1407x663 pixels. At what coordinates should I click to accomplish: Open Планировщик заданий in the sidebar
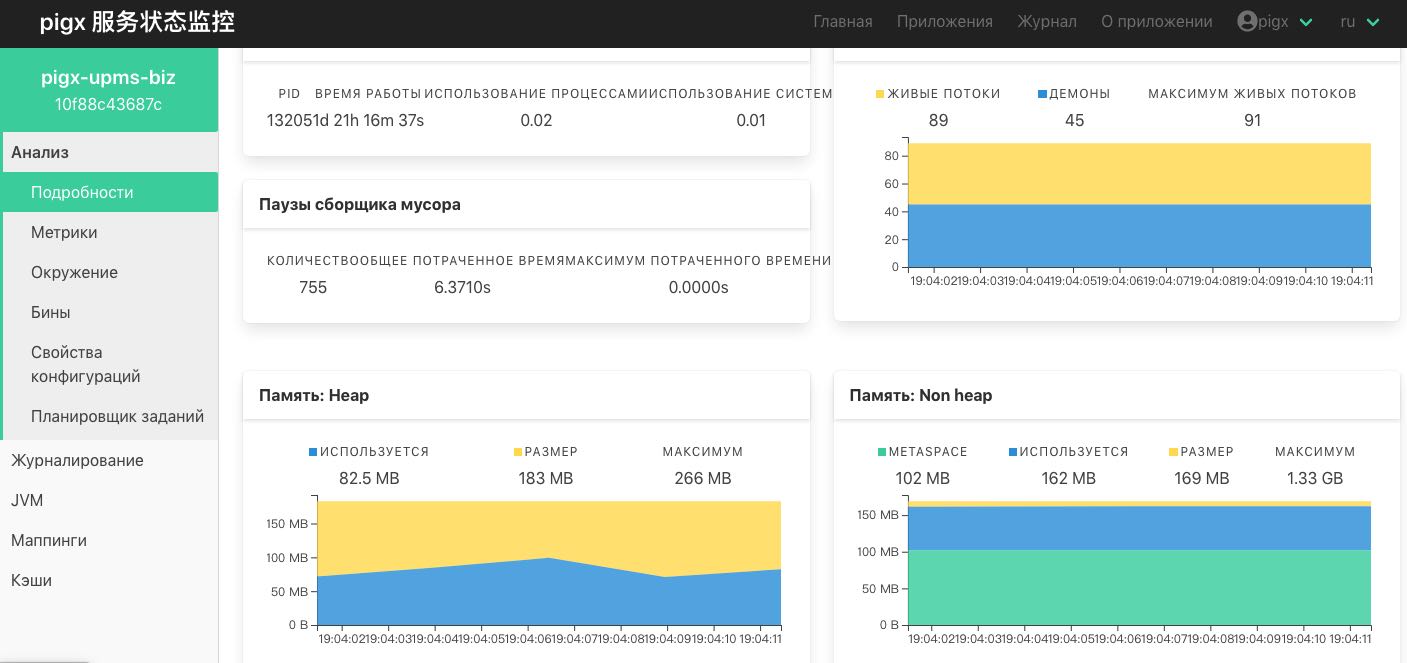(x=109, y=416)
